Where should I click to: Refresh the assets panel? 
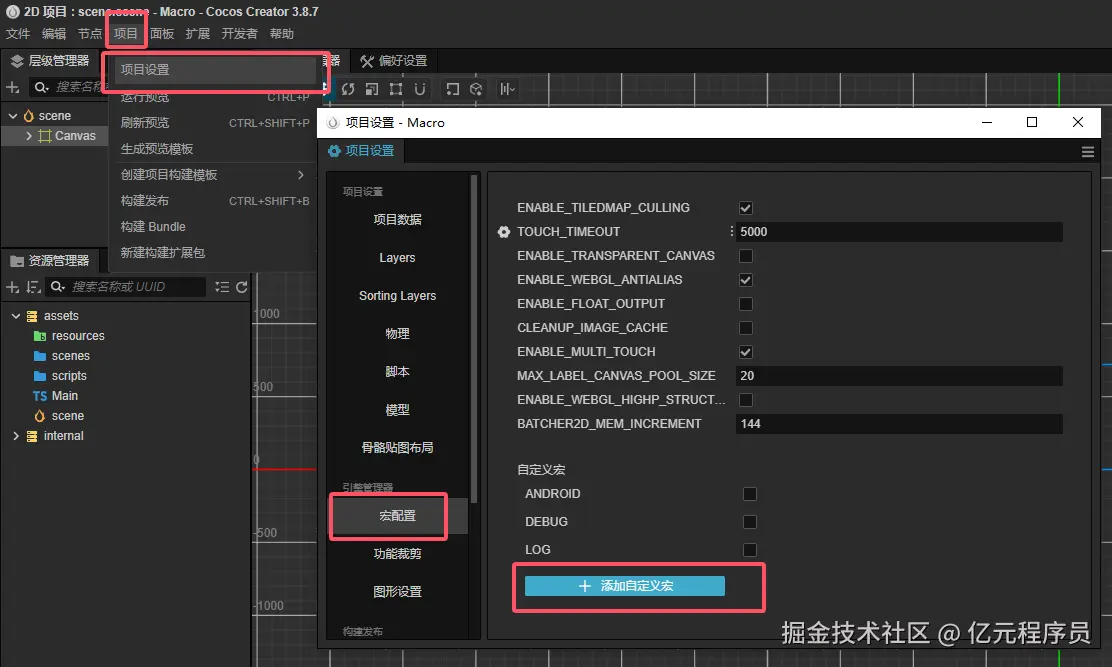242,287
